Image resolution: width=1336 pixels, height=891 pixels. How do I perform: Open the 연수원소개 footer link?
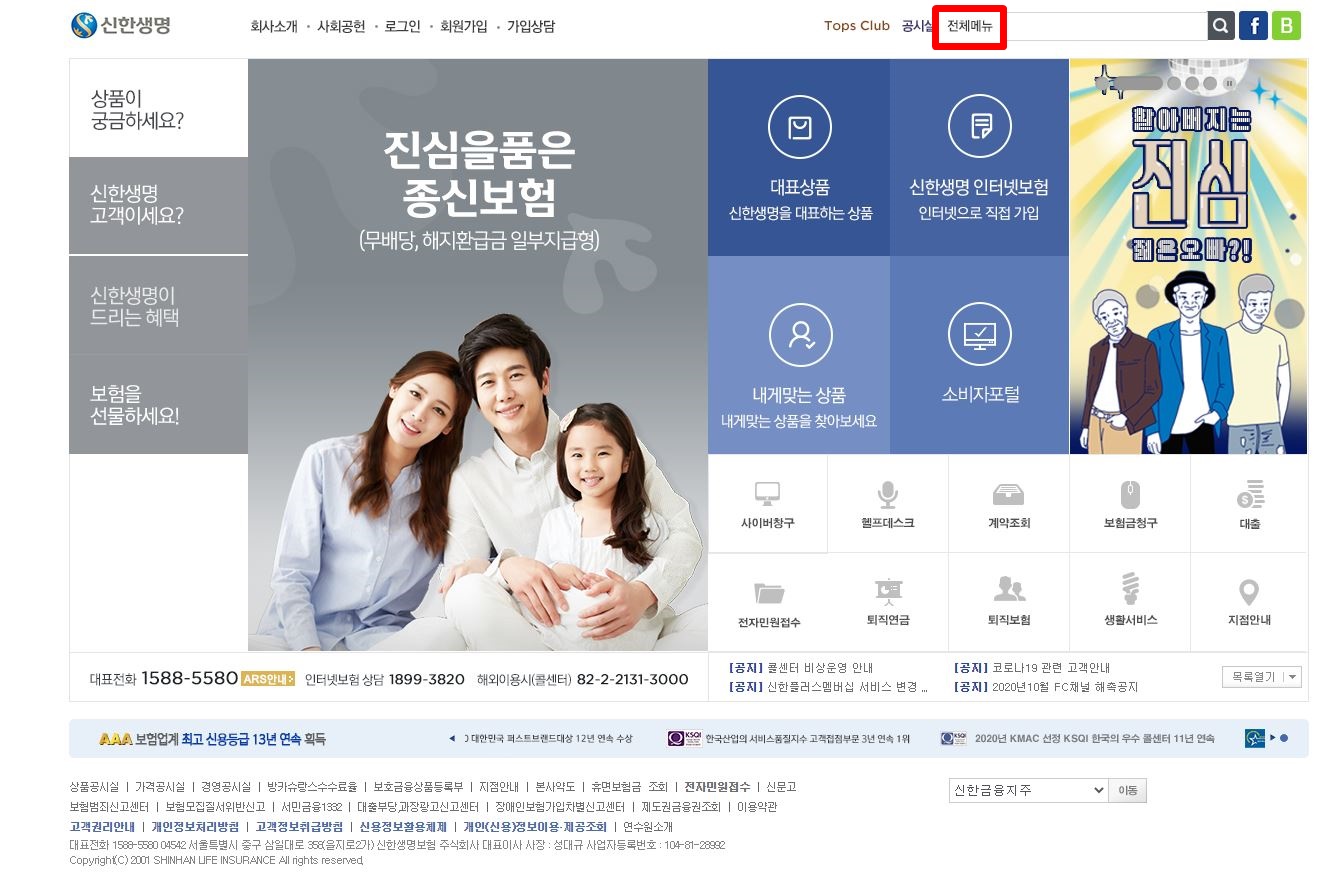coord(648,827)
